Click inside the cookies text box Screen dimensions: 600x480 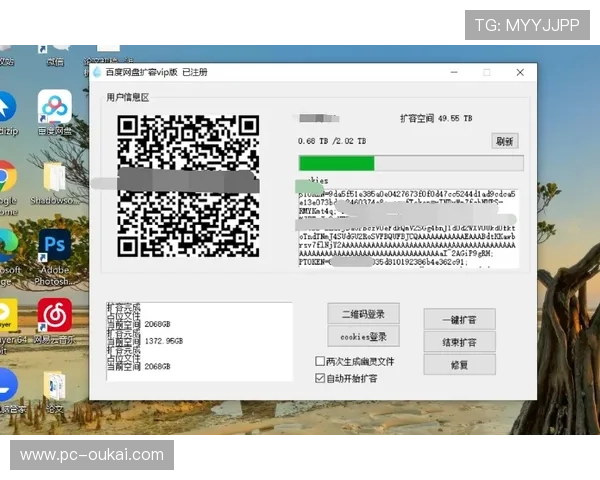(x=408, y=228)
